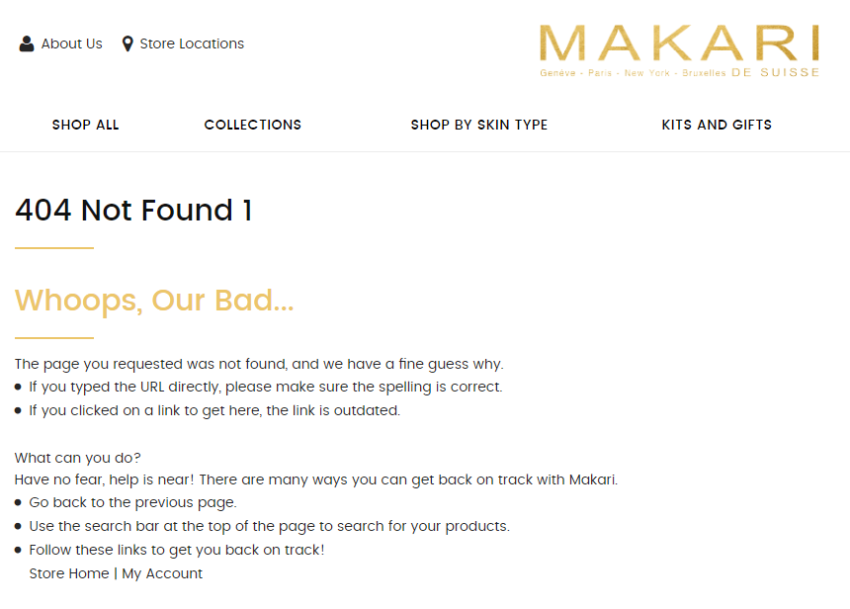Open the COLLECTIONS menu
Screen dimensions: 850x609
click(252, 125)
